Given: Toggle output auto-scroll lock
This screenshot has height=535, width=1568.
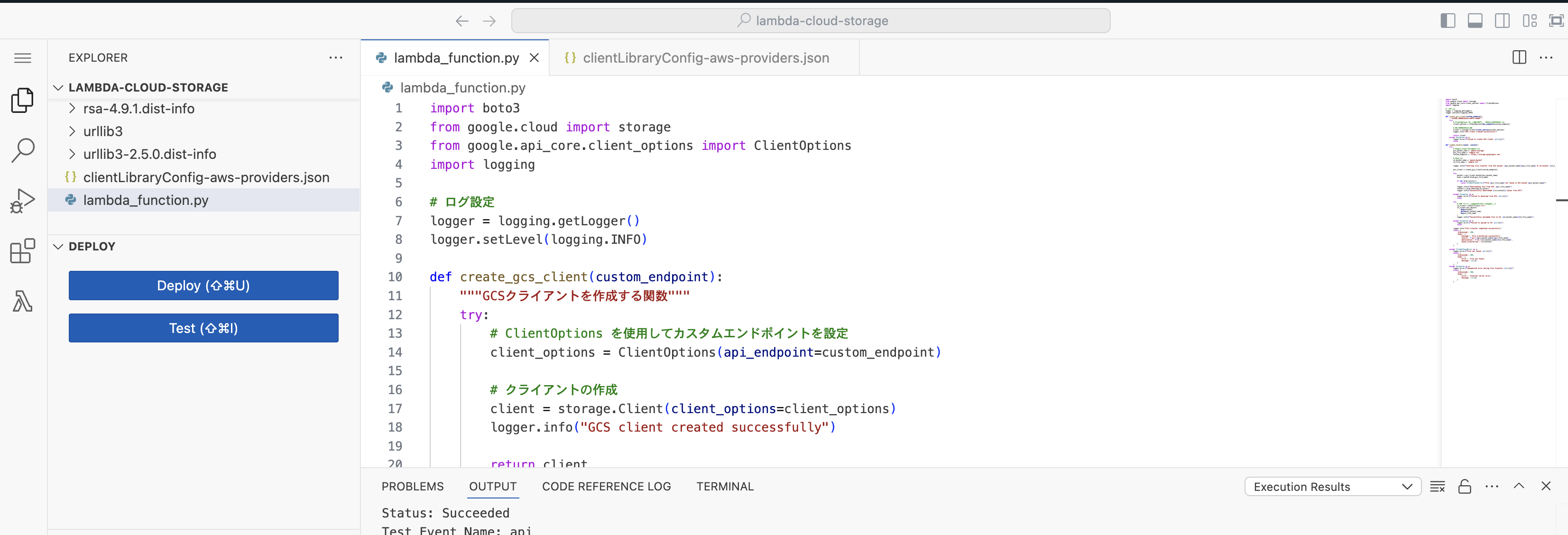Looking at the screenshot, I should [1465, 486].
